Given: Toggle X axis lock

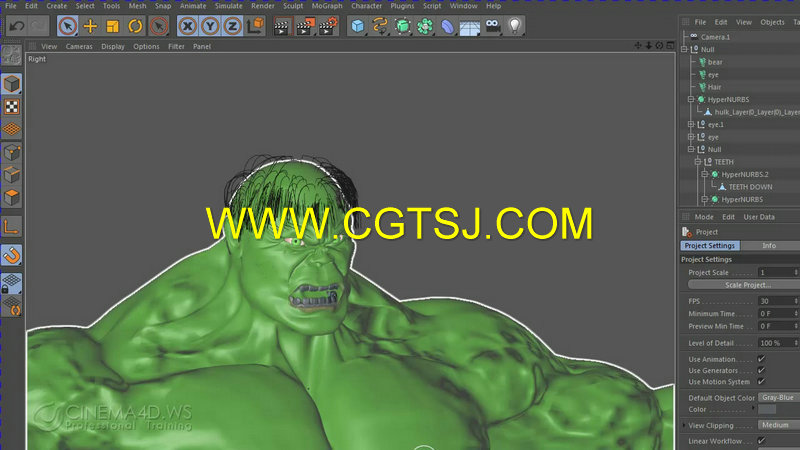Looking at the screenshot, I should click(x=188, y=26).
